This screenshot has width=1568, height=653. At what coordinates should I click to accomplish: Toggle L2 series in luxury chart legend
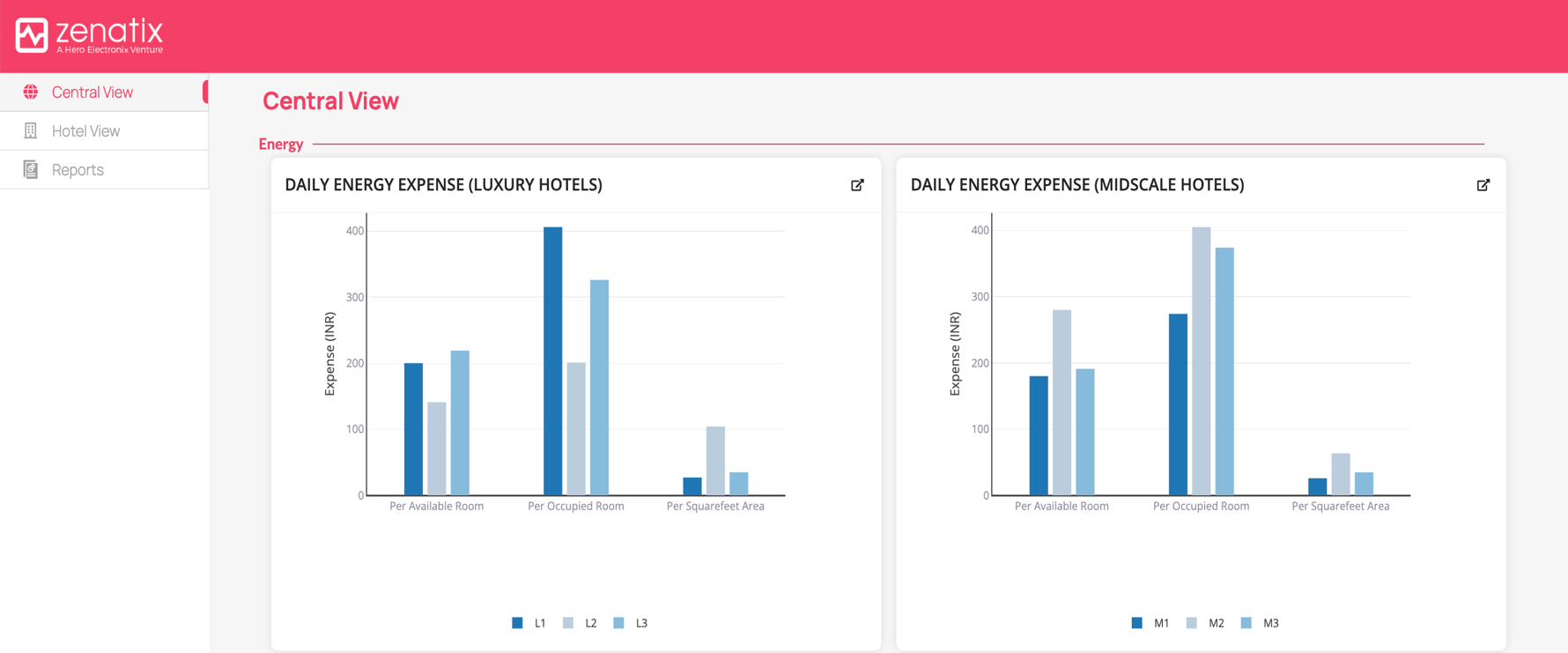[x=580, y=623]
